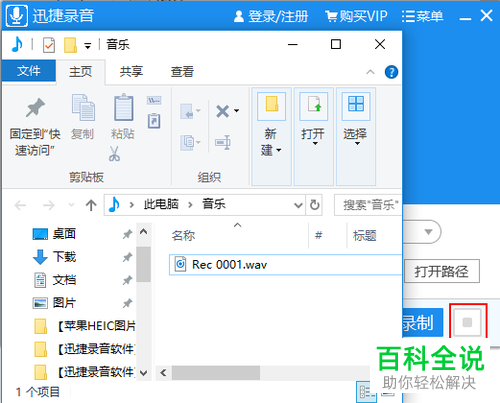This screenshot has height=403, width=500.
Task: Click the 搜索"音乐" search field
Action: coord(368,205)
